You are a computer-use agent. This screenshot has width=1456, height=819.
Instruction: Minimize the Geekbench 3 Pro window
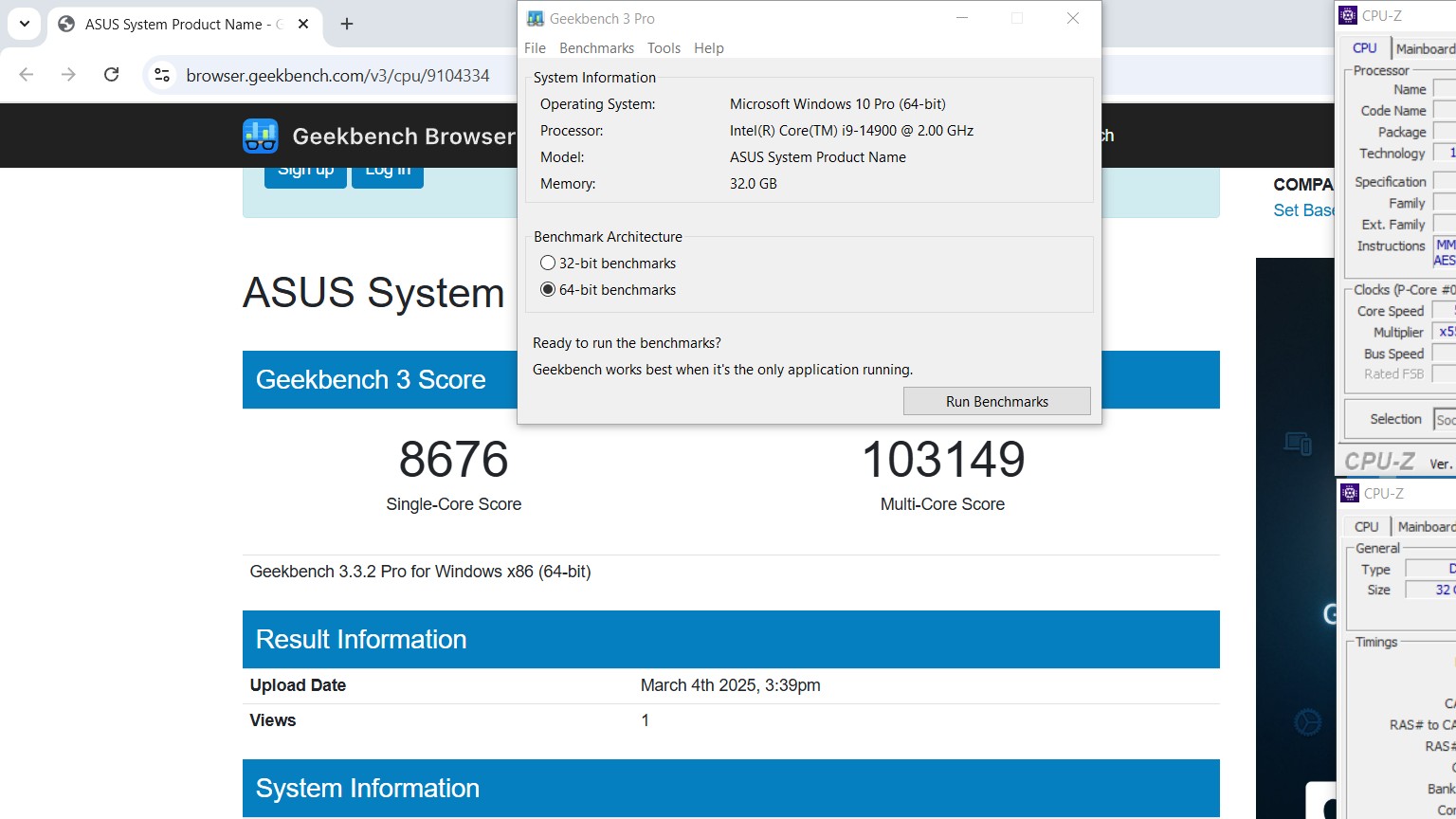[x=962, y=18]
